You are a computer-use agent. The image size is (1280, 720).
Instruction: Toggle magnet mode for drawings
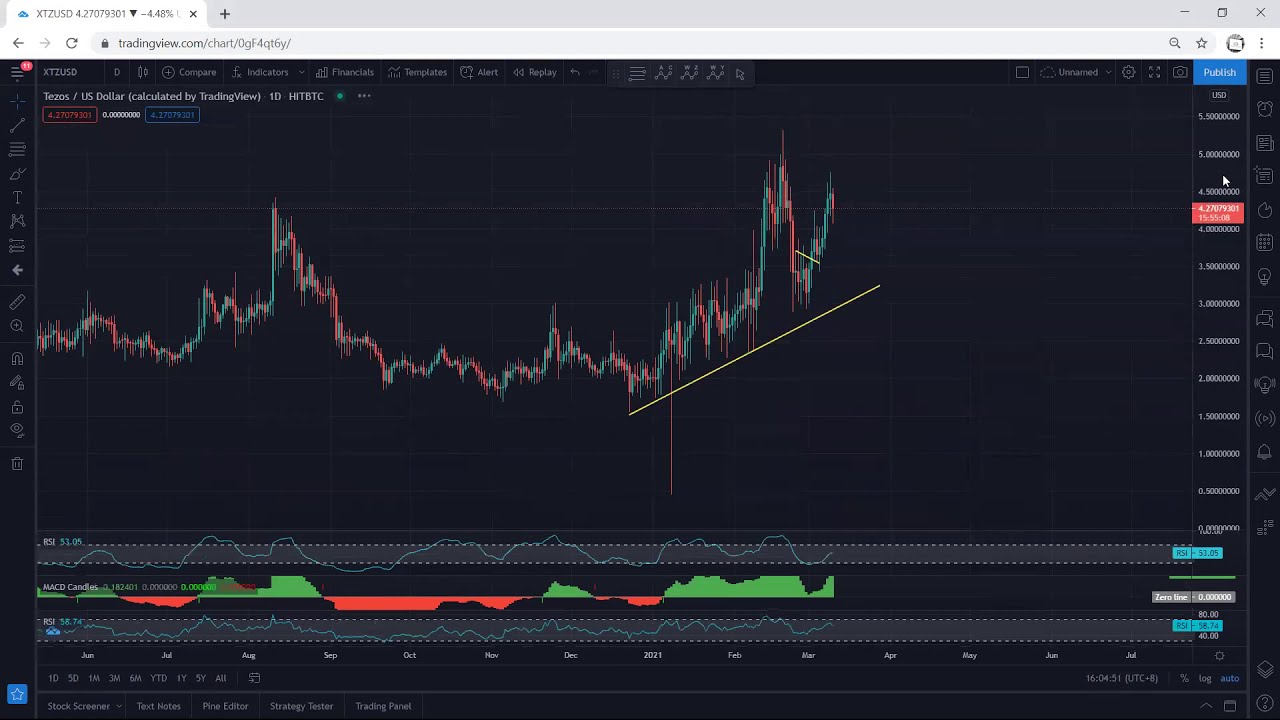click(17, 359)
